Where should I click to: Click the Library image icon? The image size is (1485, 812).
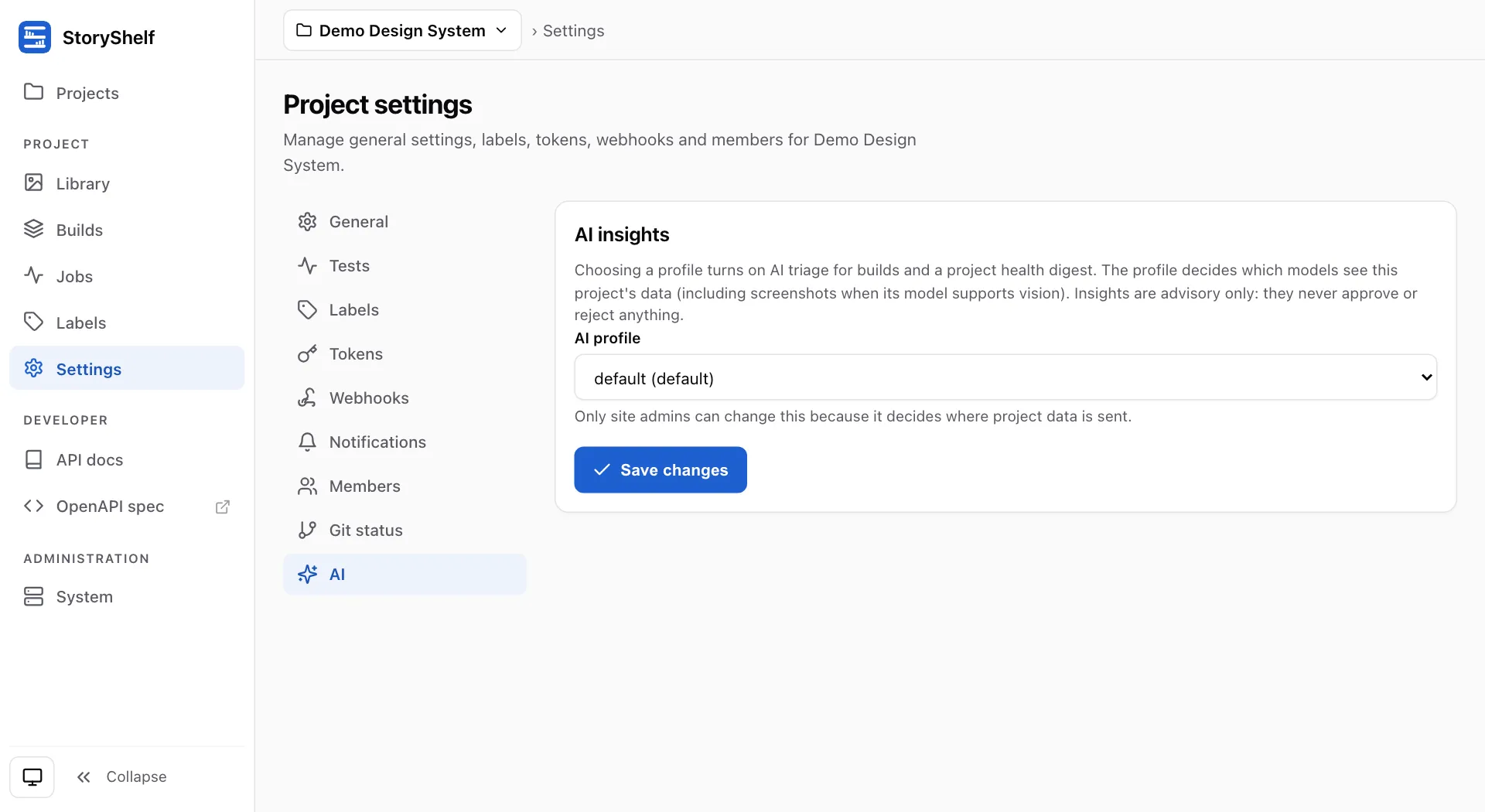pos(33,183)
